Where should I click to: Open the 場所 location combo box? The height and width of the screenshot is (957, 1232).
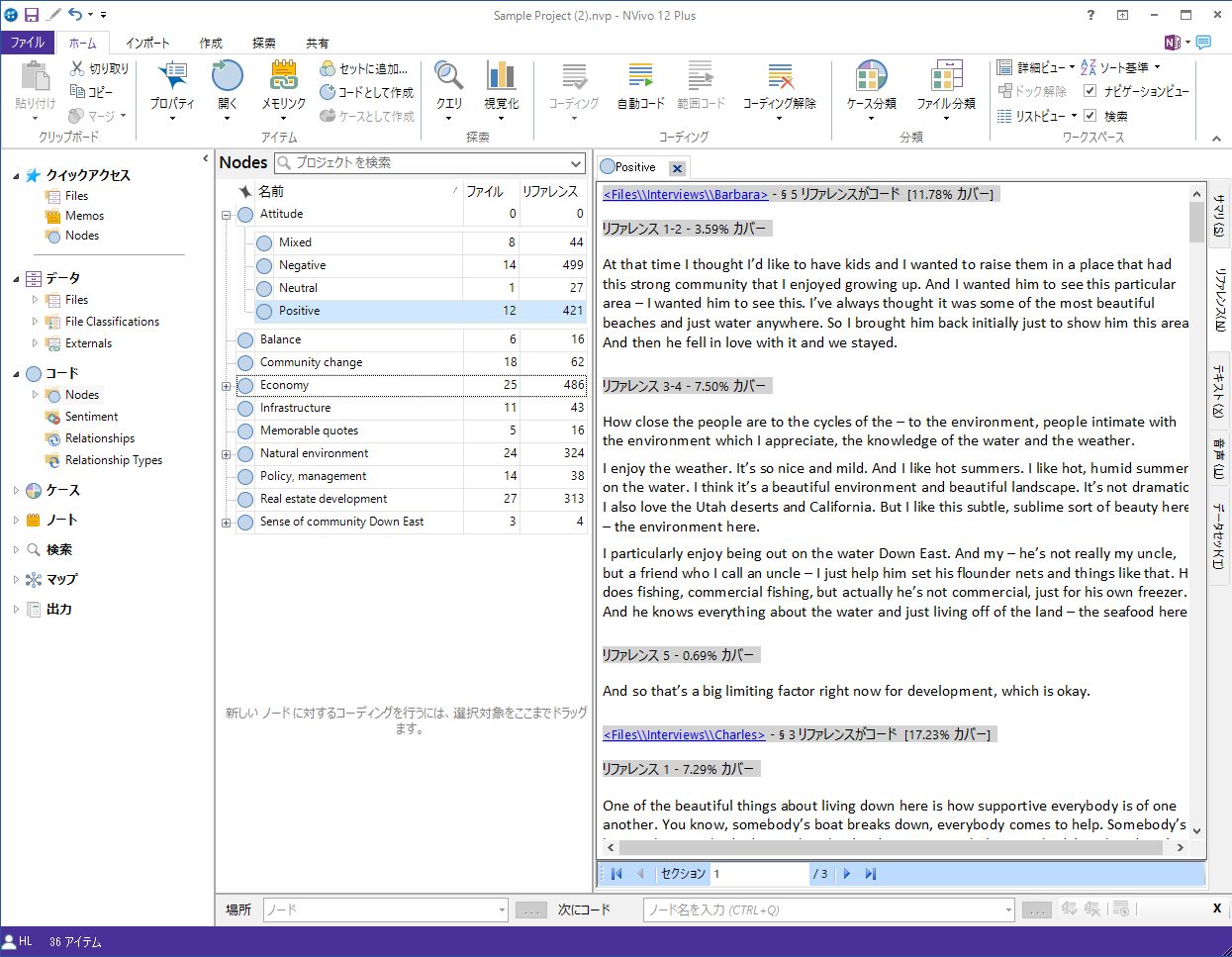tap(386, 909)
